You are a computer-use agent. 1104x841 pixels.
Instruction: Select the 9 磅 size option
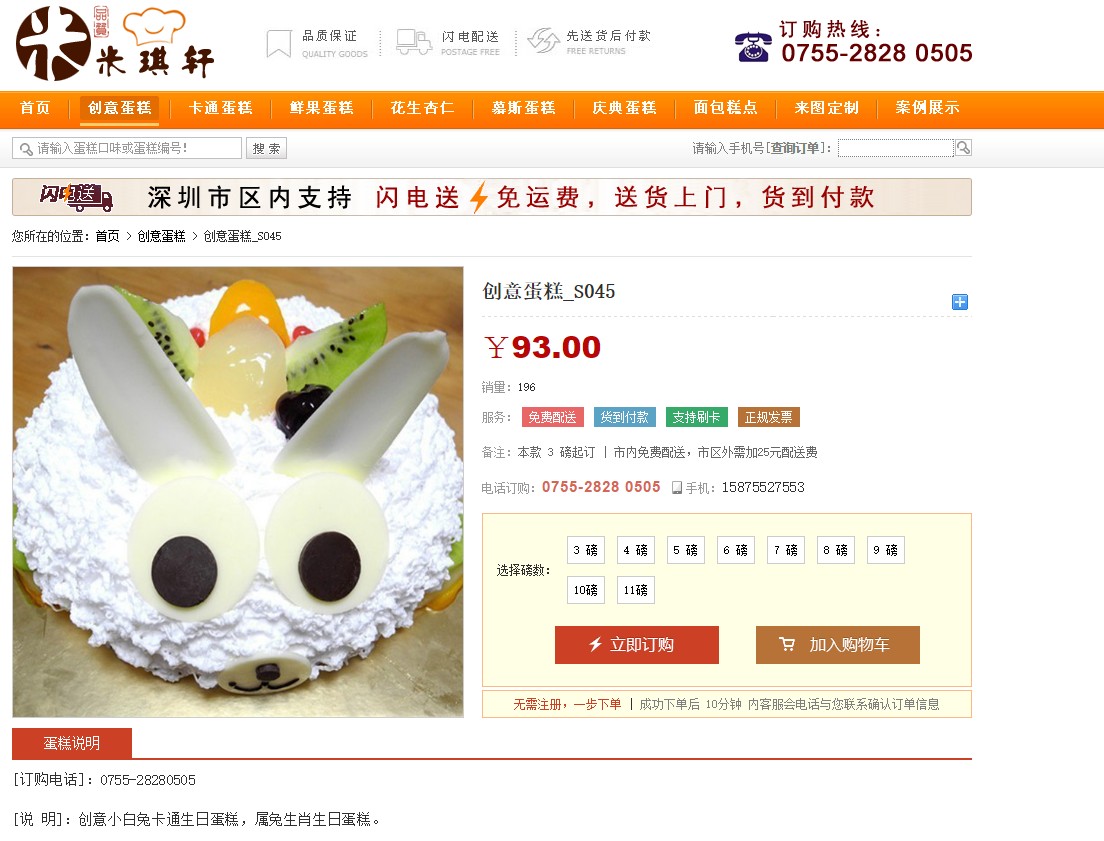coord(886,550)
